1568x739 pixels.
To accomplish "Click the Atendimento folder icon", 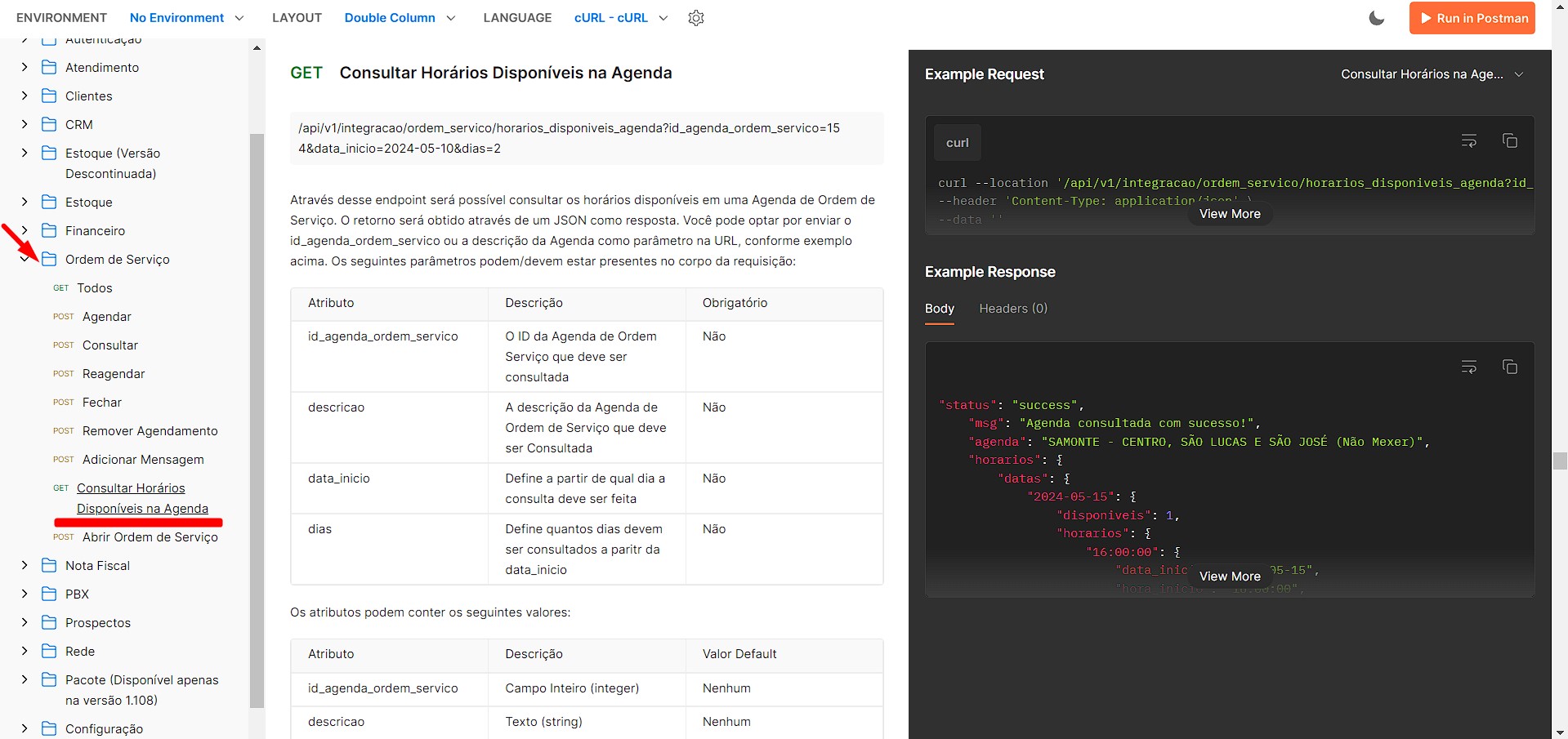I will (x=49, y=67).
